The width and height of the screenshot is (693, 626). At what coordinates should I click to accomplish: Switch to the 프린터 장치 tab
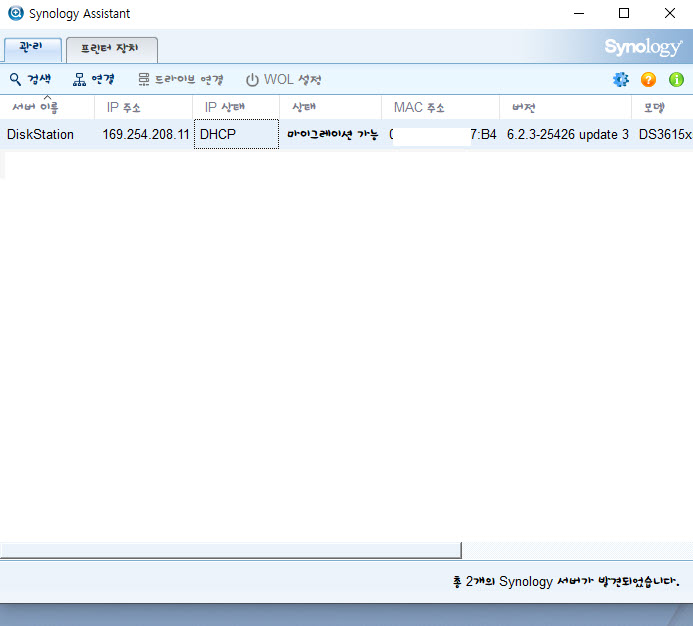pos(112,49)
